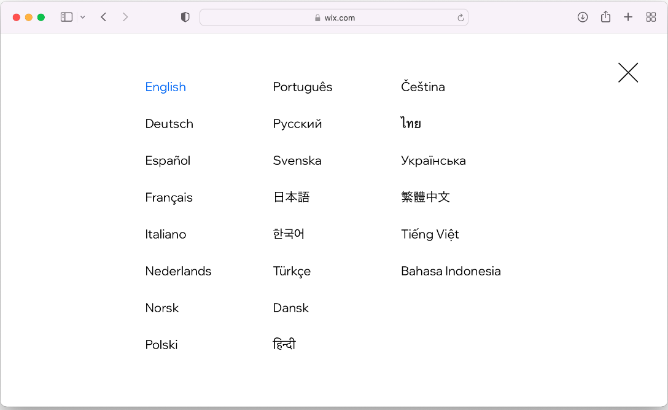Pick the Português language link

coord(302,87)
